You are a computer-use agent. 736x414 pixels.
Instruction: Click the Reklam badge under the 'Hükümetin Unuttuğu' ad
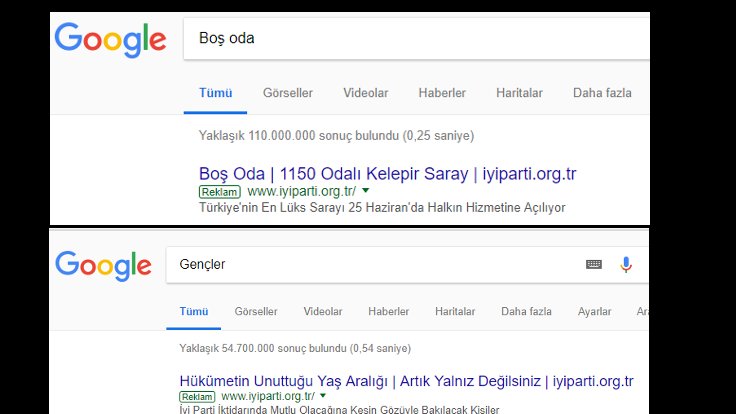(197, 397)
